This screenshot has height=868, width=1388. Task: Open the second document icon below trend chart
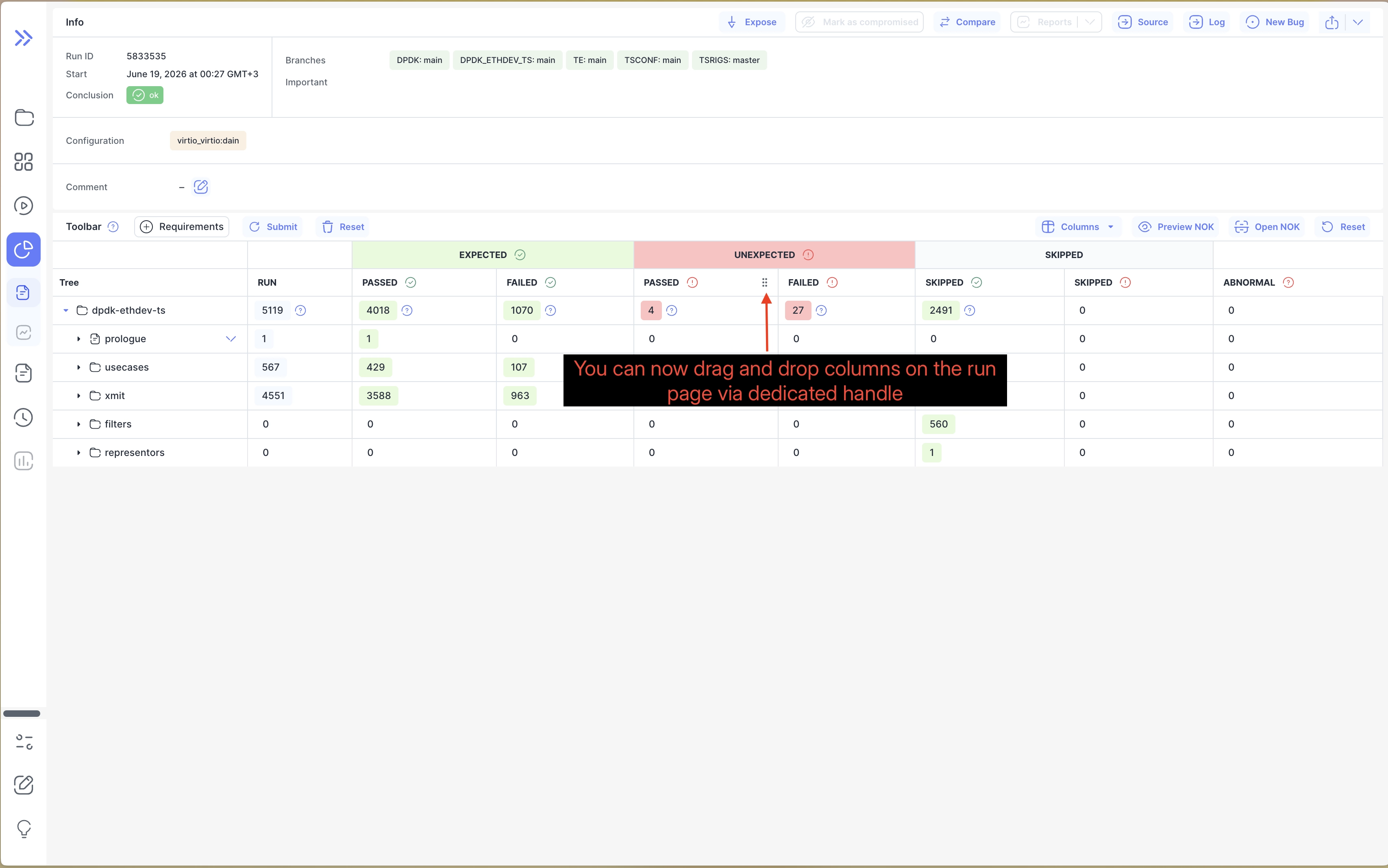[x=24, y=373]
